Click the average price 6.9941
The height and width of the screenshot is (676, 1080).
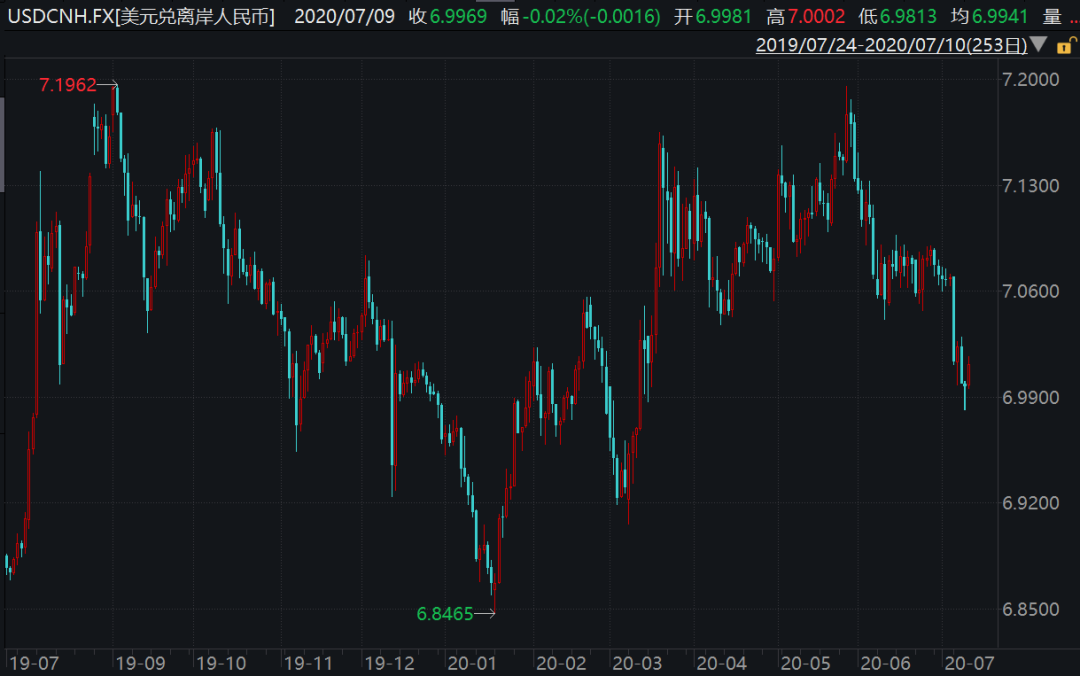pyautogui.click(x=999, y=17)
